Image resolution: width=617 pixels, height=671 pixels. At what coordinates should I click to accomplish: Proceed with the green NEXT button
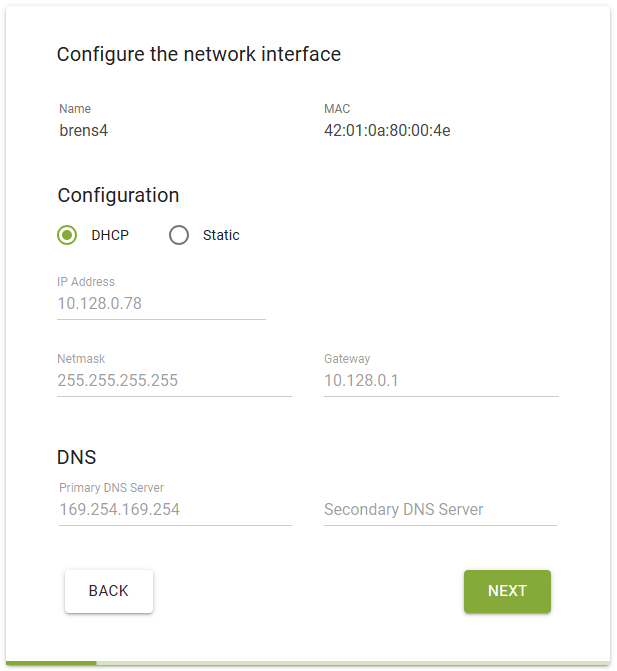[x=507, y=591]
